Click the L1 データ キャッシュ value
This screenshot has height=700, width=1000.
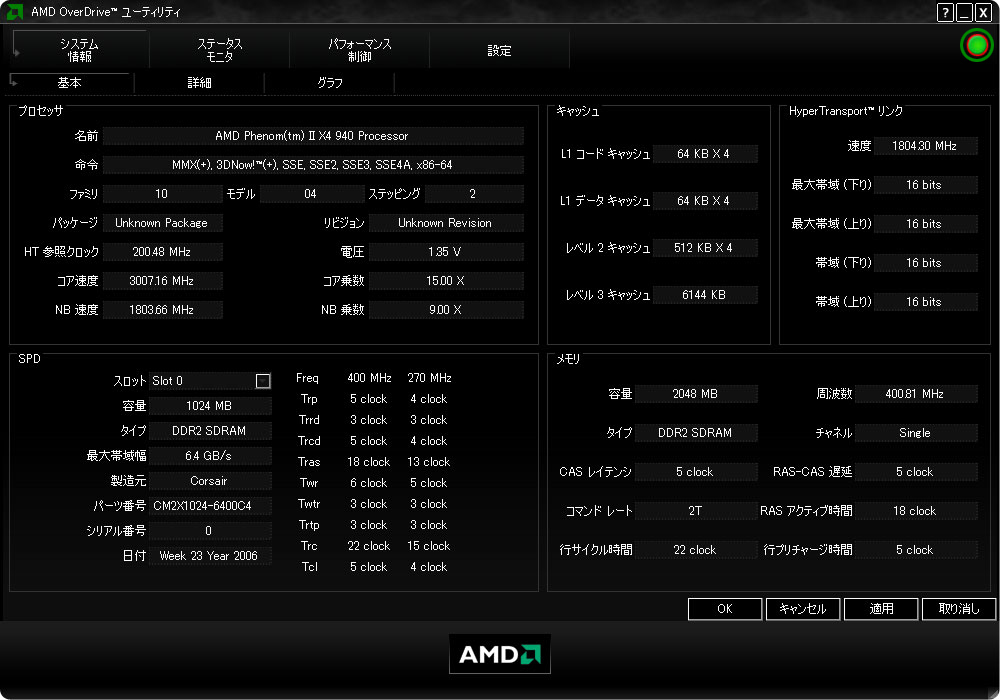tap(704, 201)
